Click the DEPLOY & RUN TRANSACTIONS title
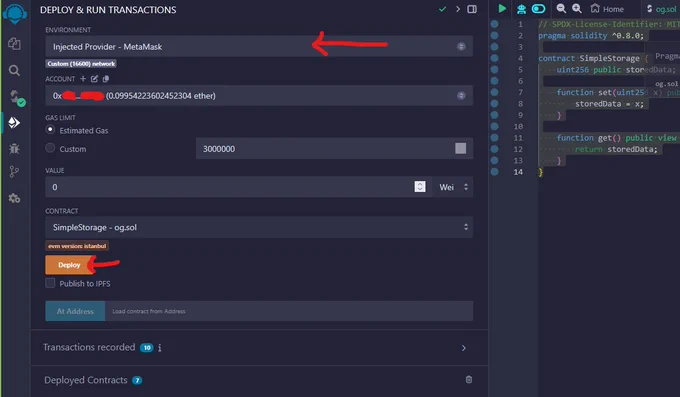This screenshot has height=397, width=680. click(x=108, y=10)
